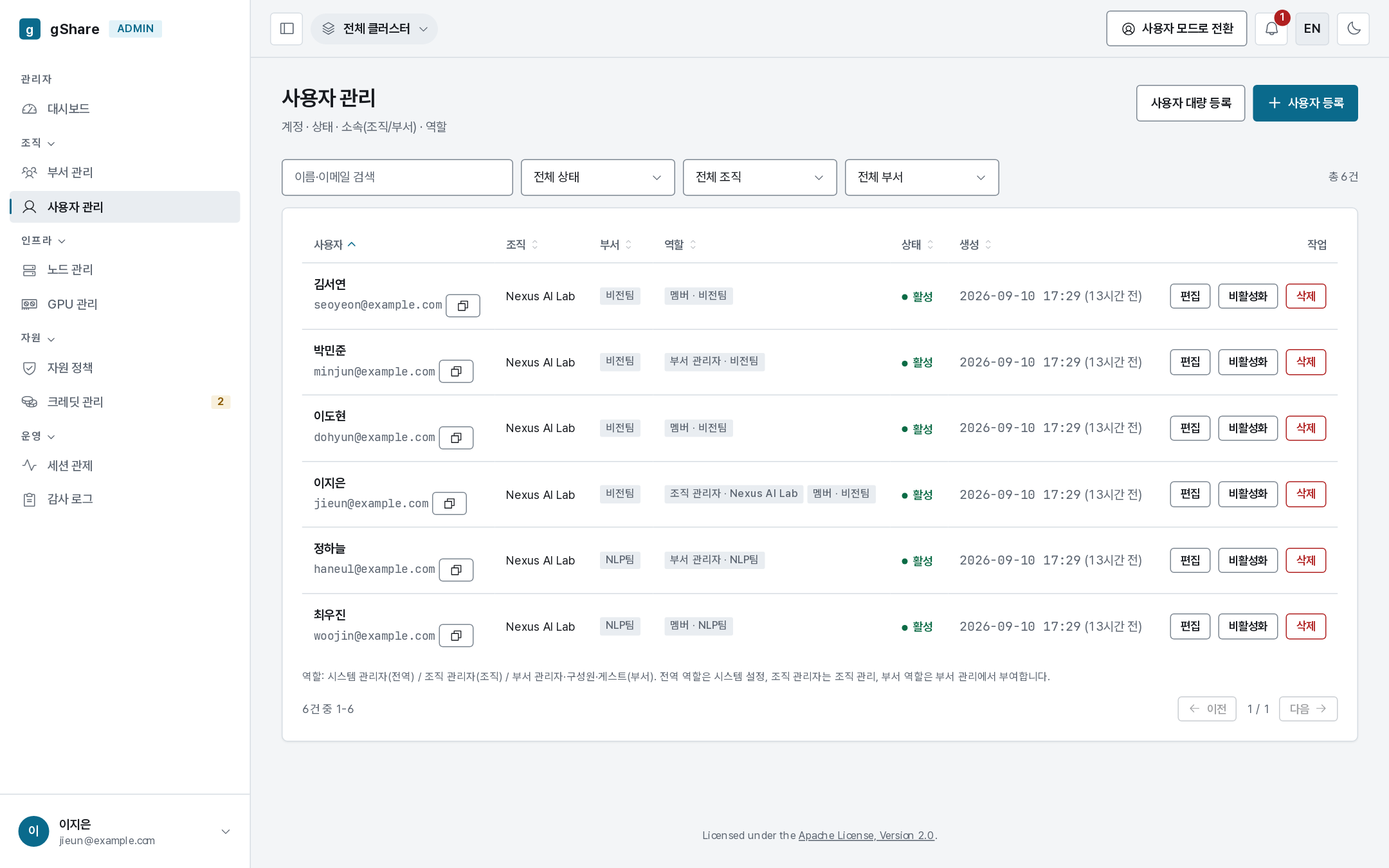Click the 사용자 등록 button
This screenshot has width=1389, height=868.
pos(1305,103)
